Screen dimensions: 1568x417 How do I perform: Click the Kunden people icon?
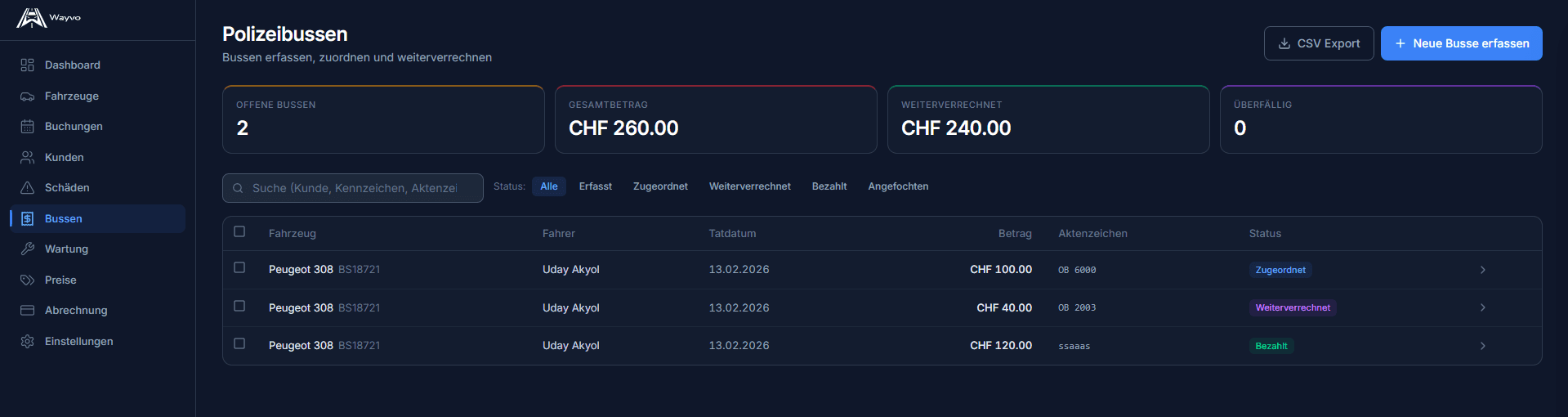[x=27, y=157]
